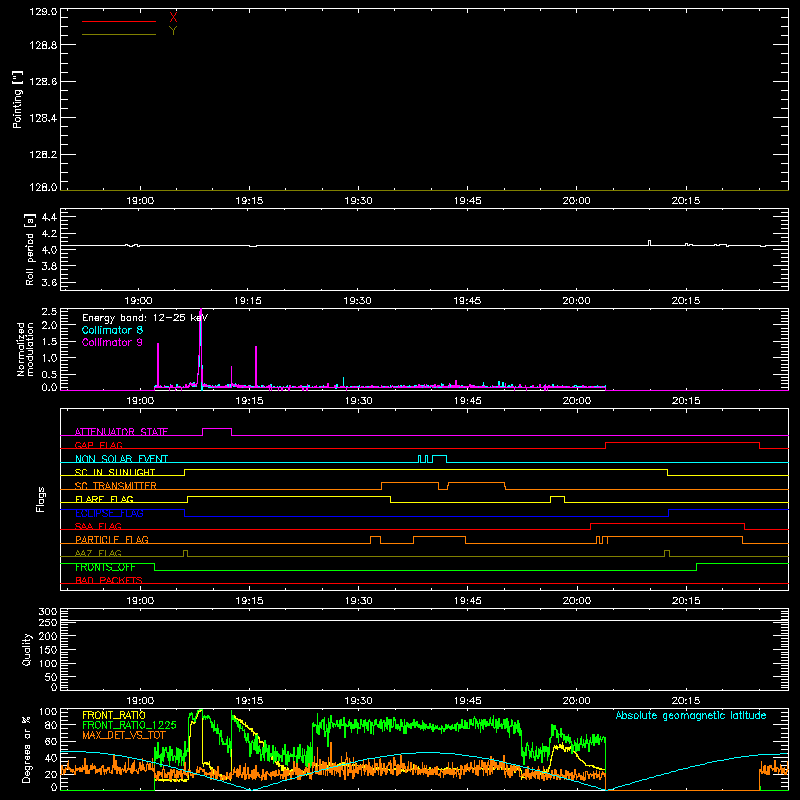This screenshot has height=800, width=800.
Task: Select the FRONT_RATIO_1225 legend entry
Action: 130,725
